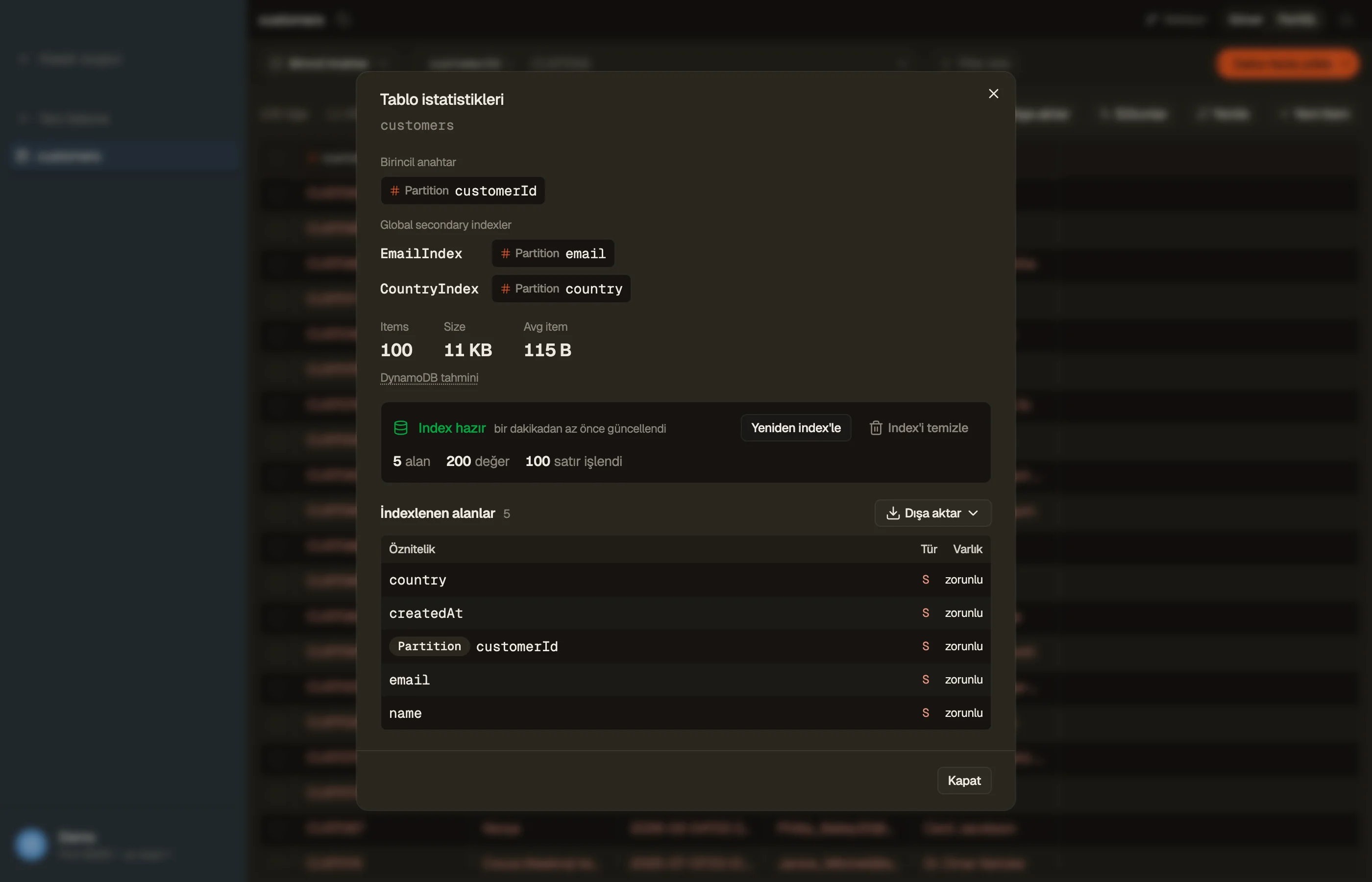Open the DynamoDB tahmini dotted link

point(429,378)
